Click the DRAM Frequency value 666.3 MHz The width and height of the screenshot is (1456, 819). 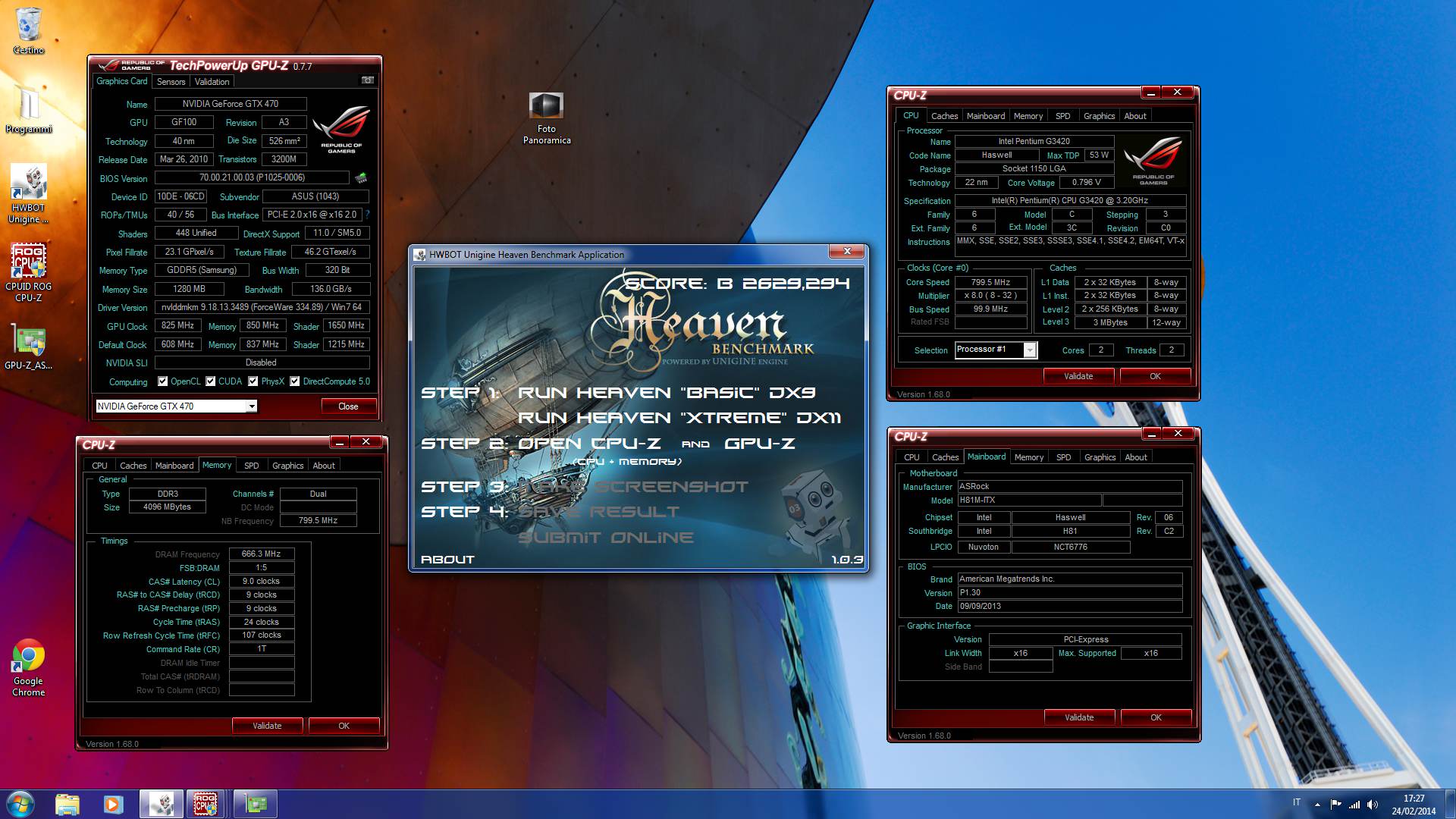click(x=262, y=554)
